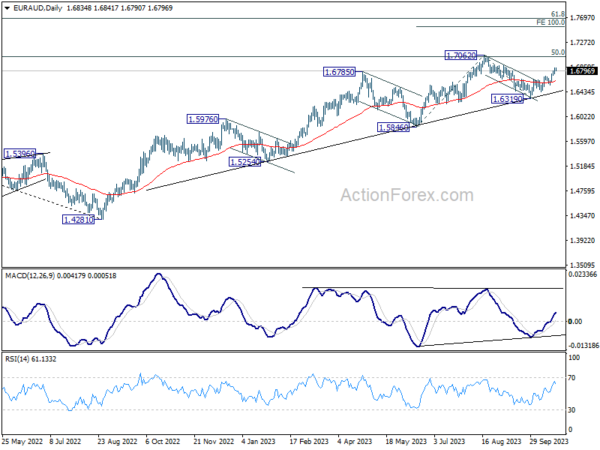Click the 1.47595 price axis value
This screenshot has width=600, height=450.
point(582,191)
